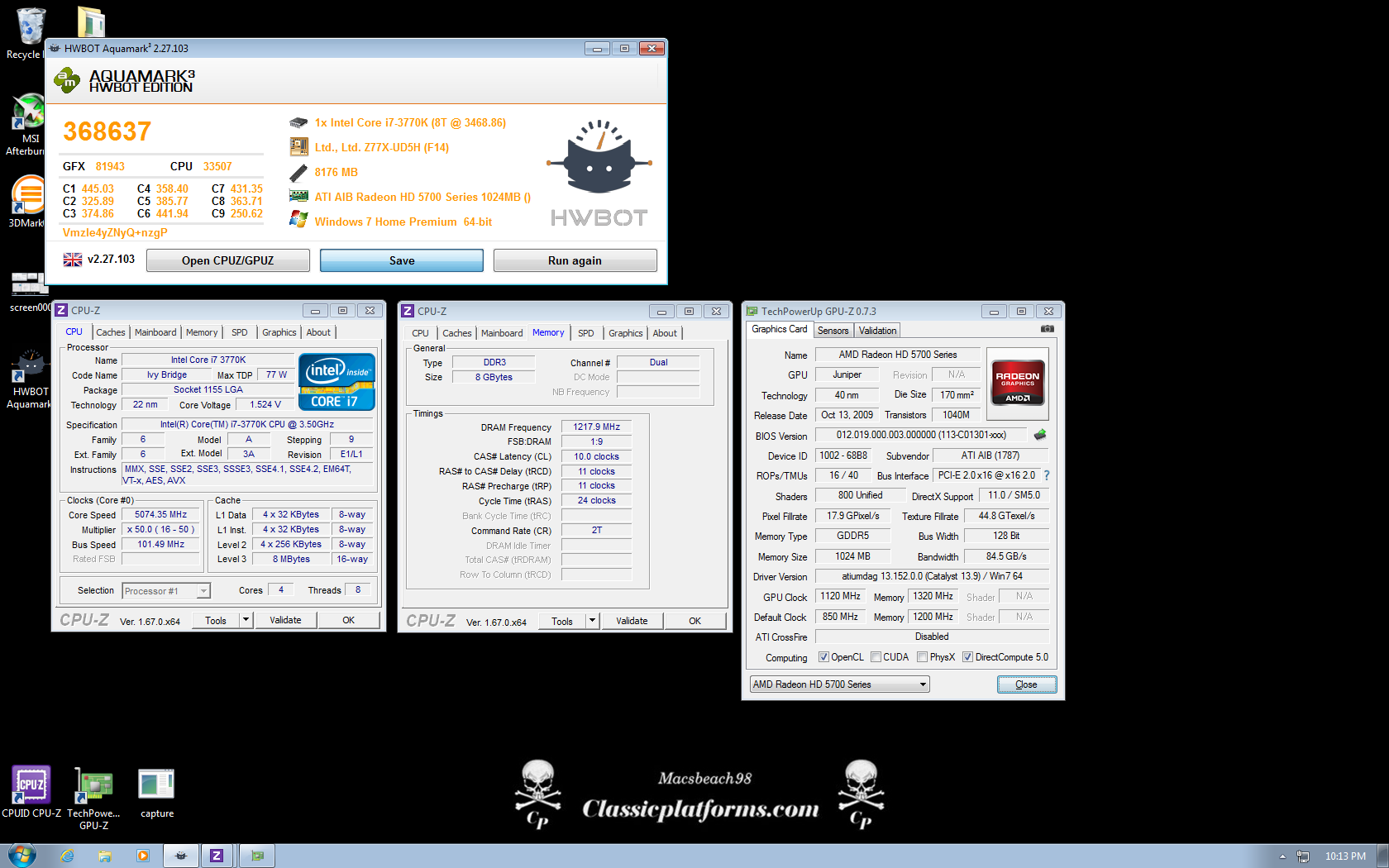
Task: Open the AMD Radeon HD 5700 Series dropdown
Action: click(x=839, y=684)
